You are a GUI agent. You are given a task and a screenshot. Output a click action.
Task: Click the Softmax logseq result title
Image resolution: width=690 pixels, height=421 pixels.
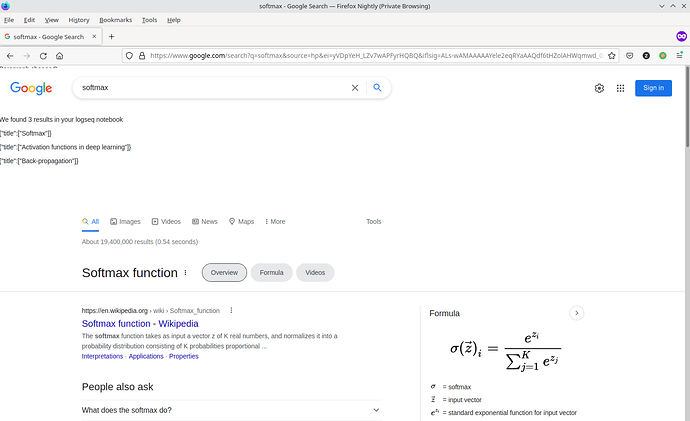[x=26, y=133]
